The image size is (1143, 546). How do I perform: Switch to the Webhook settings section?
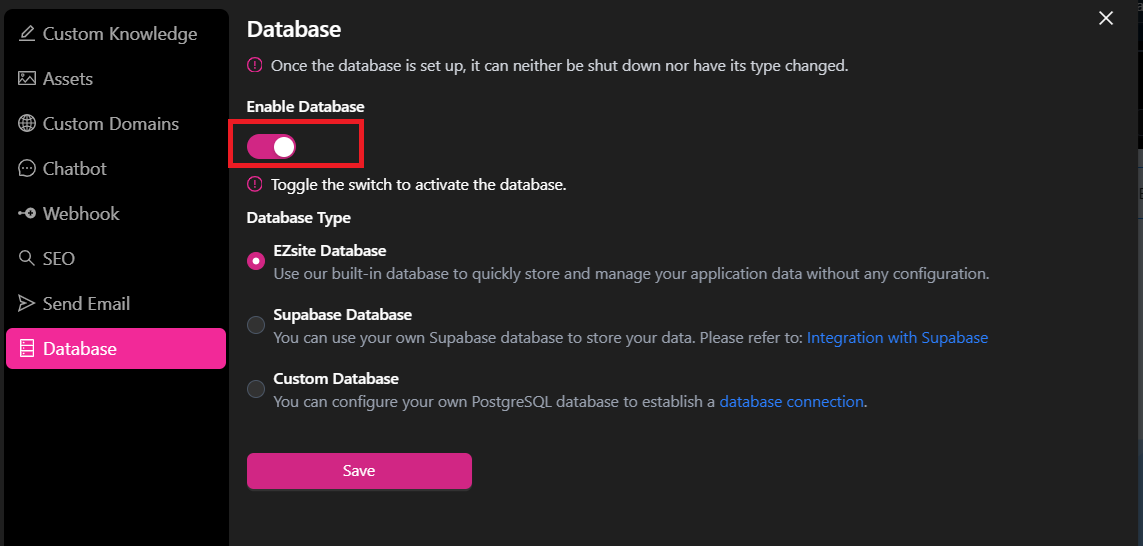coord(116,214)
